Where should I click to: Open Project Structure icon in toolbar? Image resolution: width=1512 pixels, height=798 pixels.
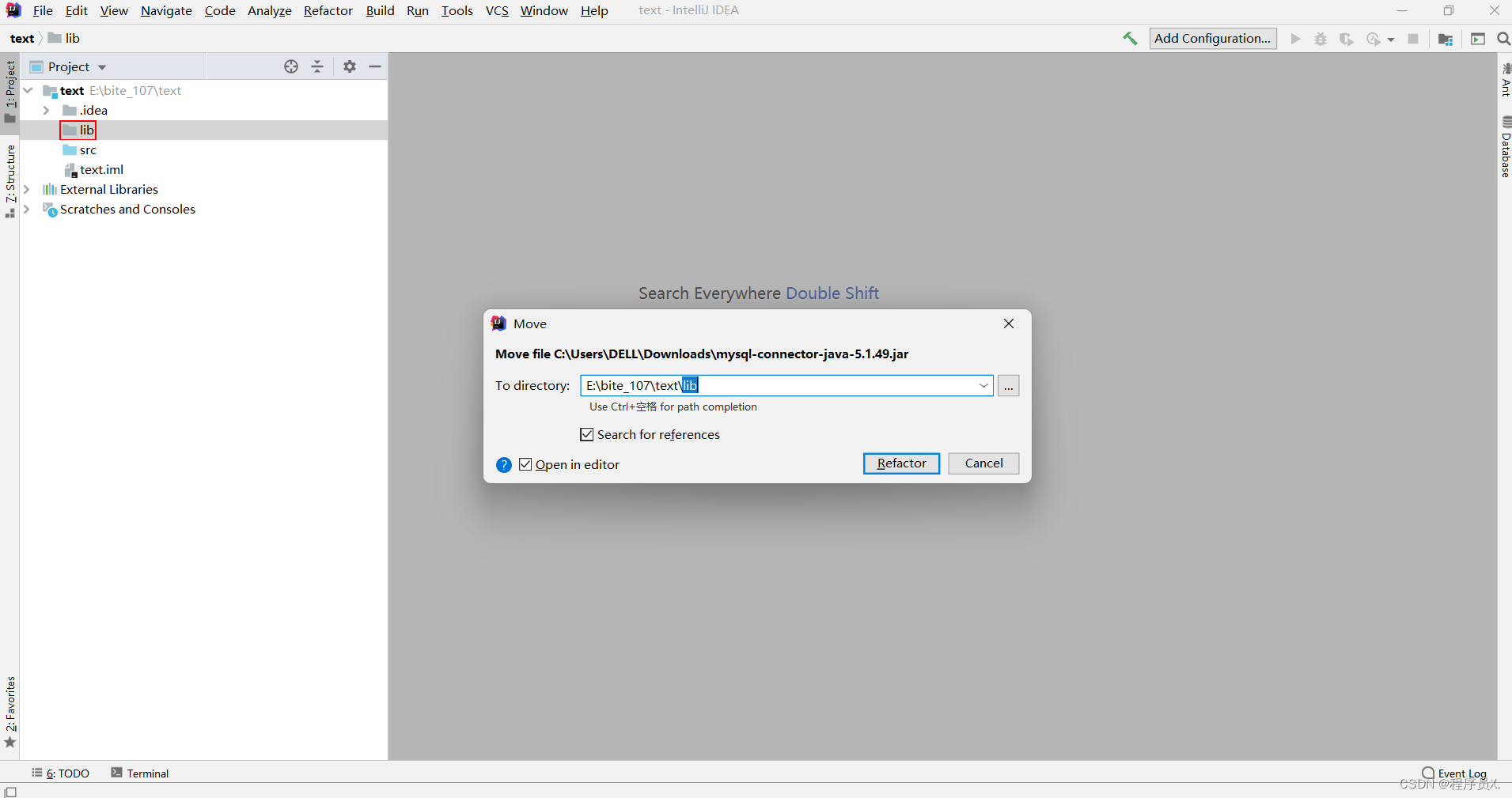[x=1446, y=39]
